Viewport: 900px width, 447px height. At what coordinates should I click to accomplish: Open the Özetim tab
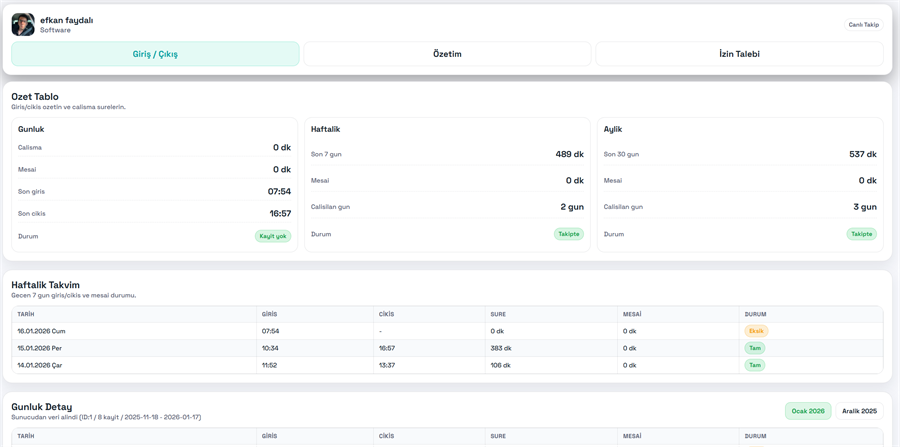pyautogui.click(x=447, y=54)
